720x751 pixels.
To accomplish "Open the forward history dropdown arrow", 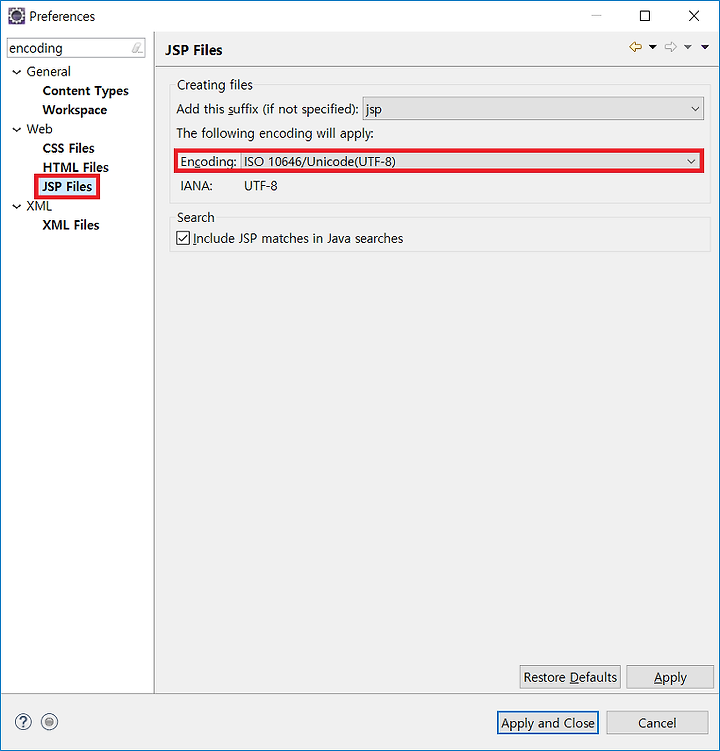I will pos(688,47).
